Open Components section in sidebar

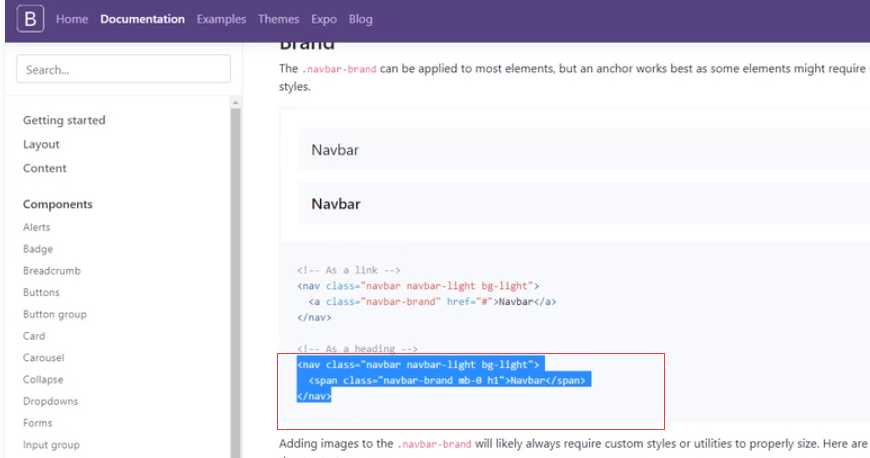pyautogui.click(x=58, y=204)
